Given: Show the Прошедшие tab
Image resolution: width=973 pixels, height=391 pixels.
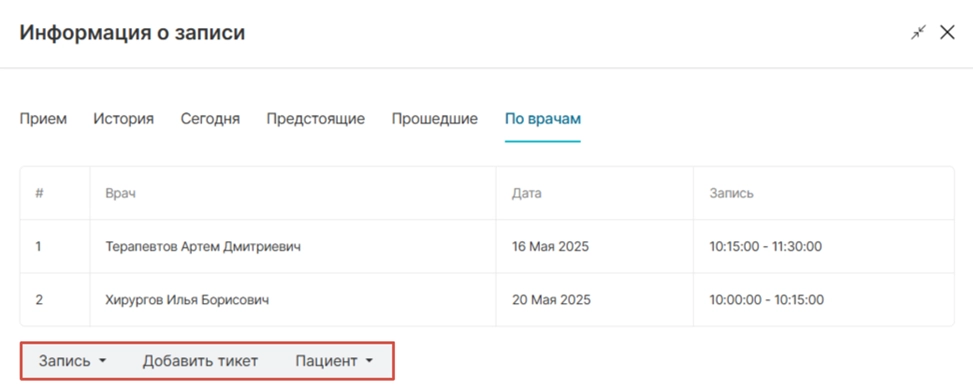Looking at the screenshot, I should click(x=434, y=119).
